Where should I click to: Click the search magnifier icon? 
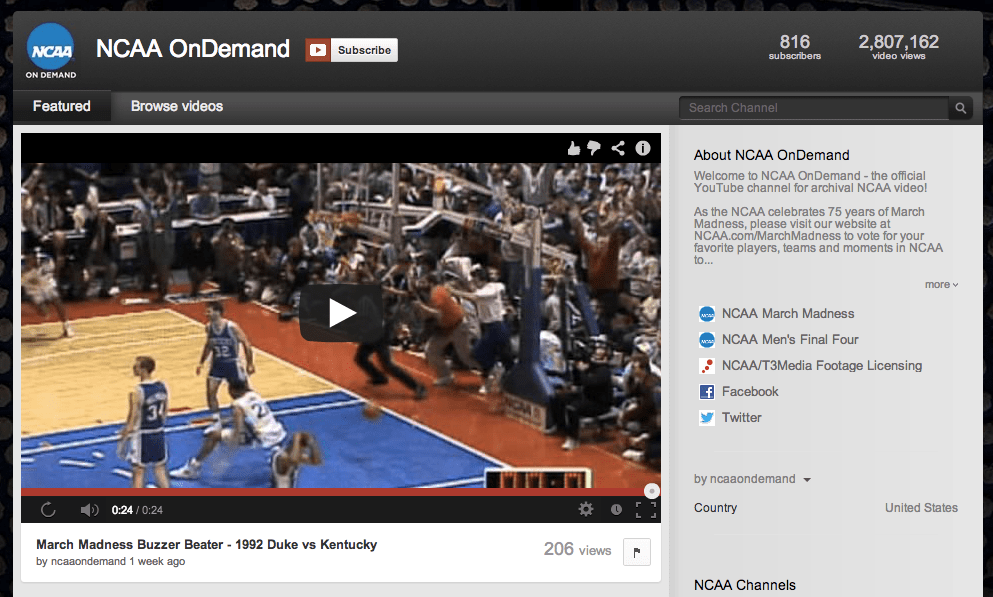[x=960, y=108]
